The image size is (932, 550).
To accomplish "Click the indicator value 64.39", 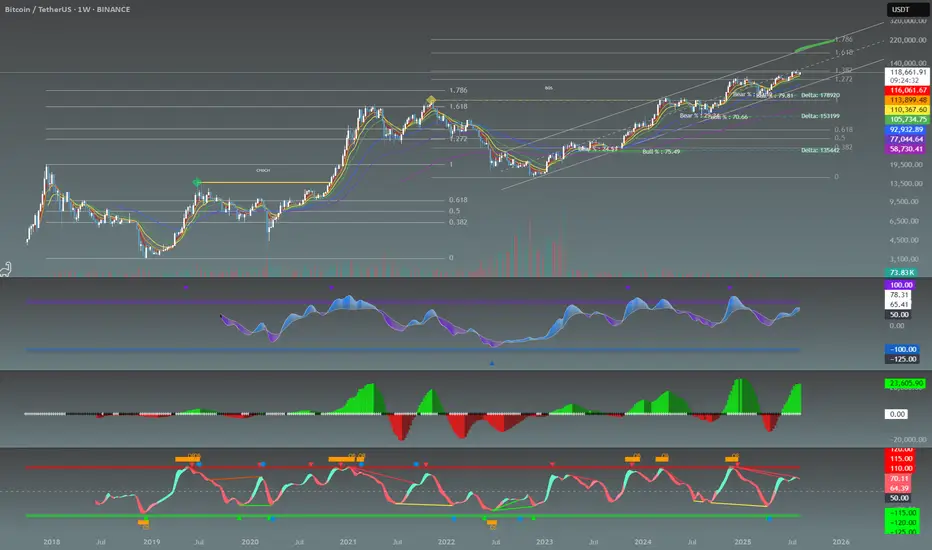I will point(899,488).
